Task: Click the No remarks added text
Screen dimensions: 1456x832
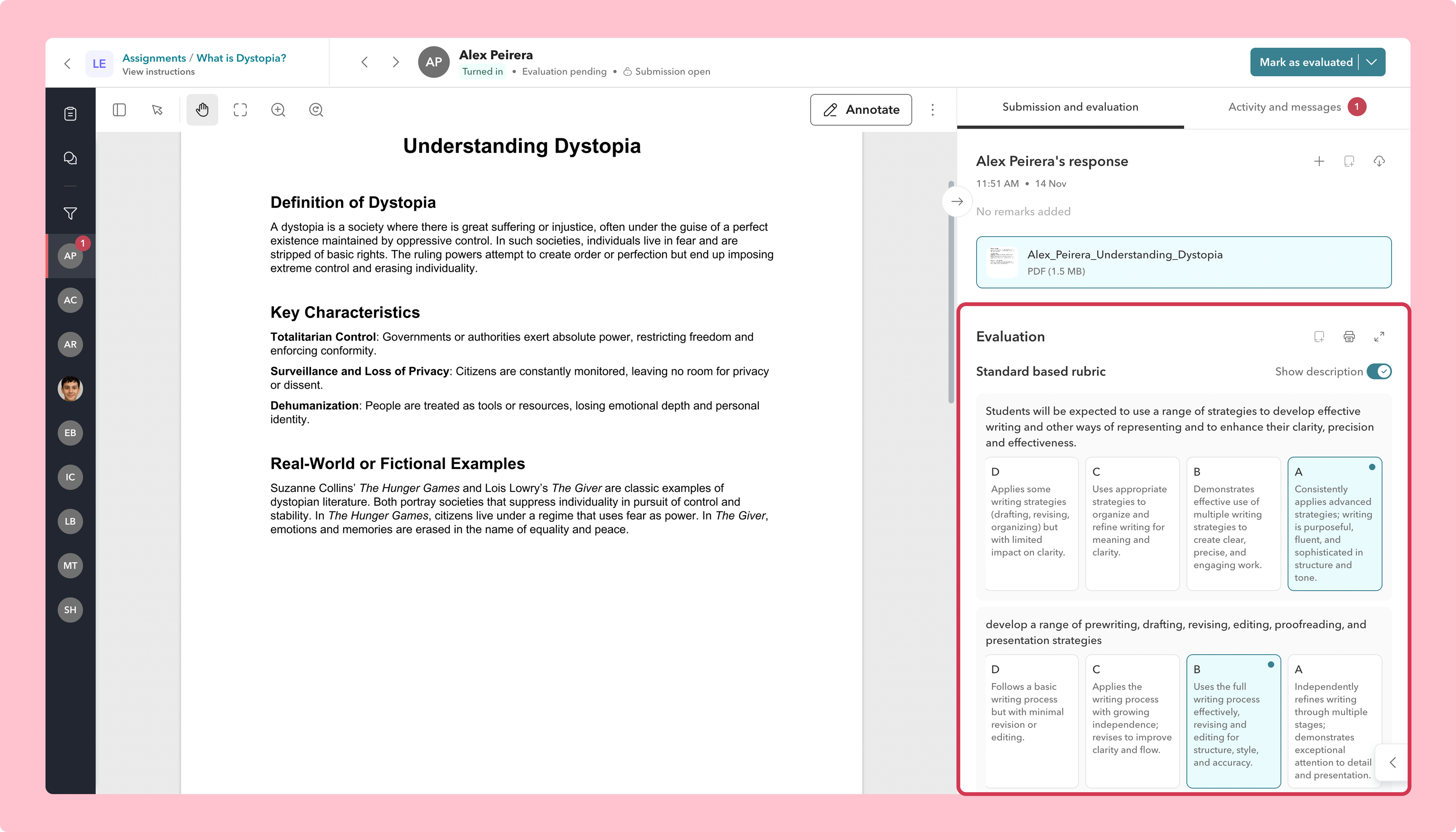Action: [x=1024, y=212]
